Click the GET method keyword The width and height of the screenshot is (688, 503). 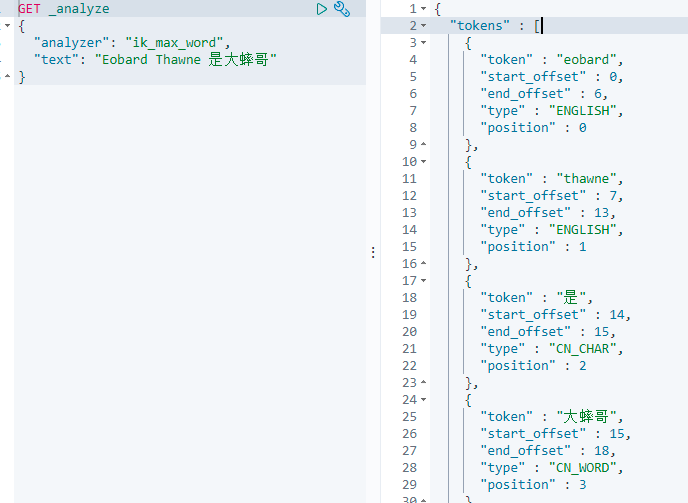(x=30, y=9)
